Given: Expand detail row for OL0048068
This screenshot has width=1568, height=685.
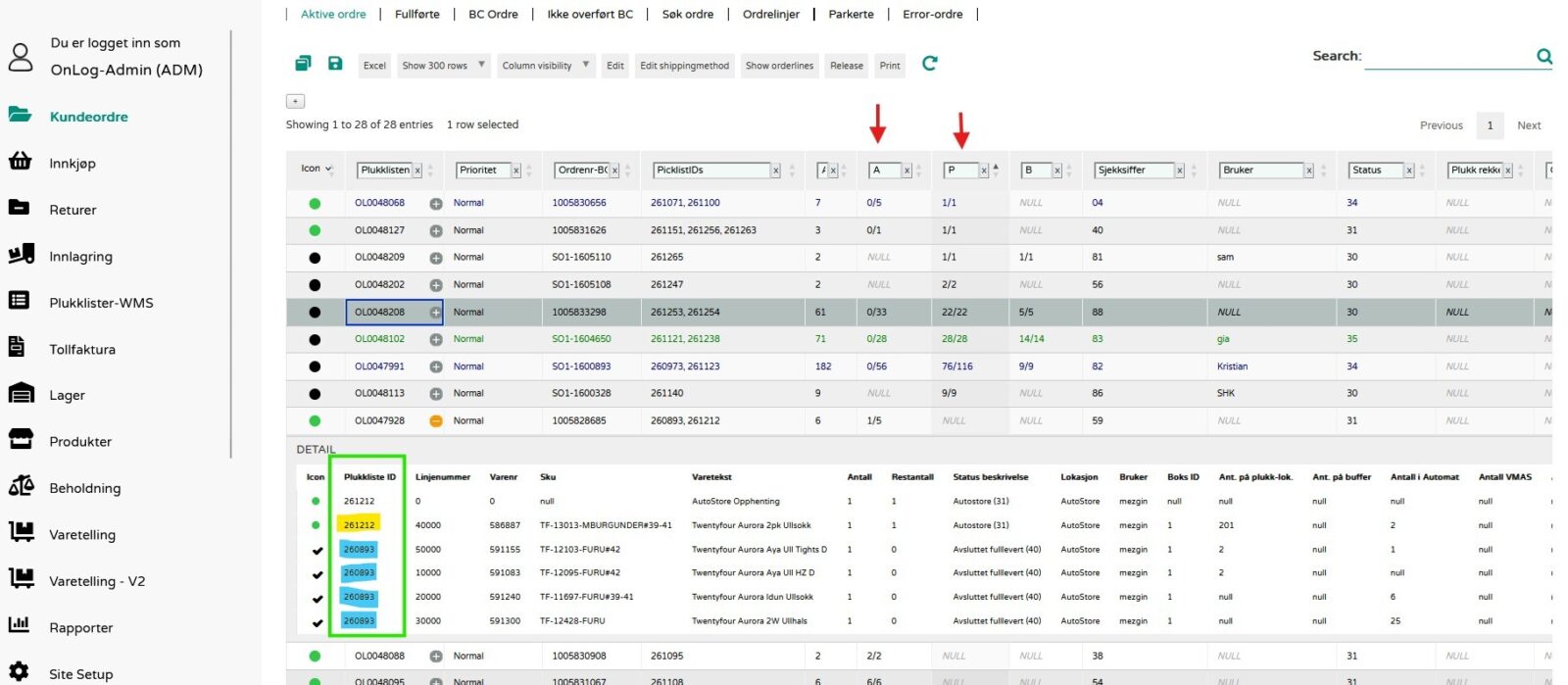Looking at the screenshot, I should coord(436,204).
